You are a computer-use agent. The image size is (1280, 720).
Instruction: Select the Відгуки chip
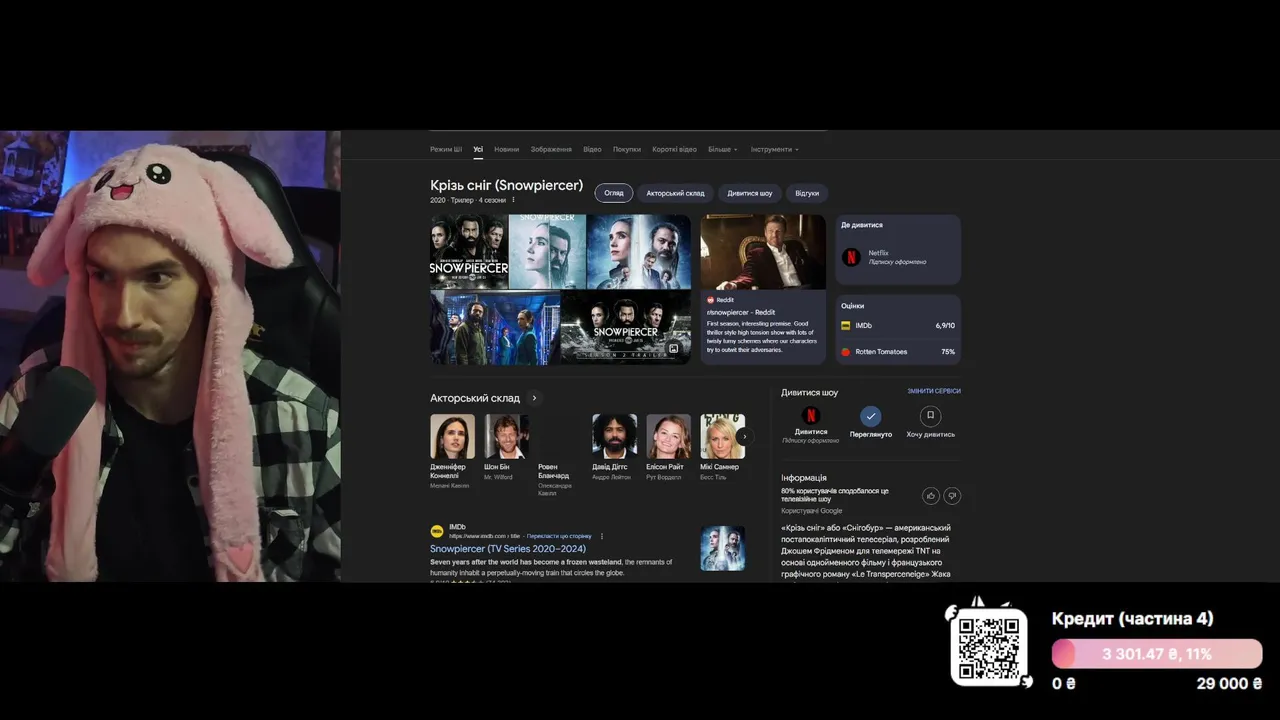tap(807, 193)
